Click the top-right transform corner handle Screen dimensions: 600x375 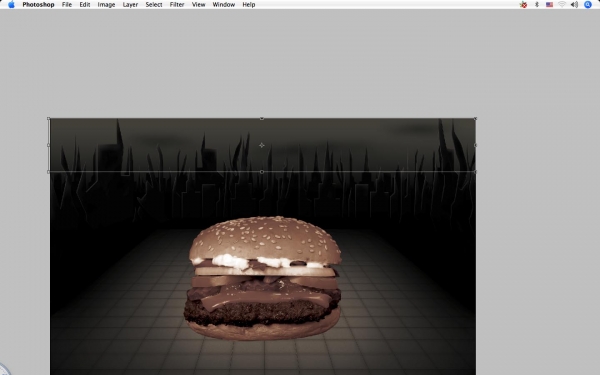[475, 119]
